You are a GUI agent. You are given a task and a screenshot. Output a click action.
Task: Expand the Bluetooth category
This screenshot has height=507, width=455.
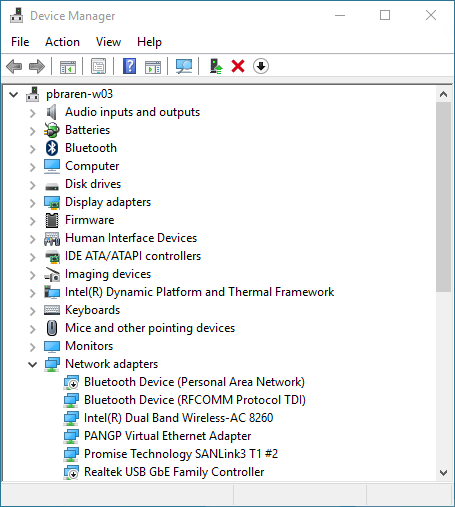[33, 149]
